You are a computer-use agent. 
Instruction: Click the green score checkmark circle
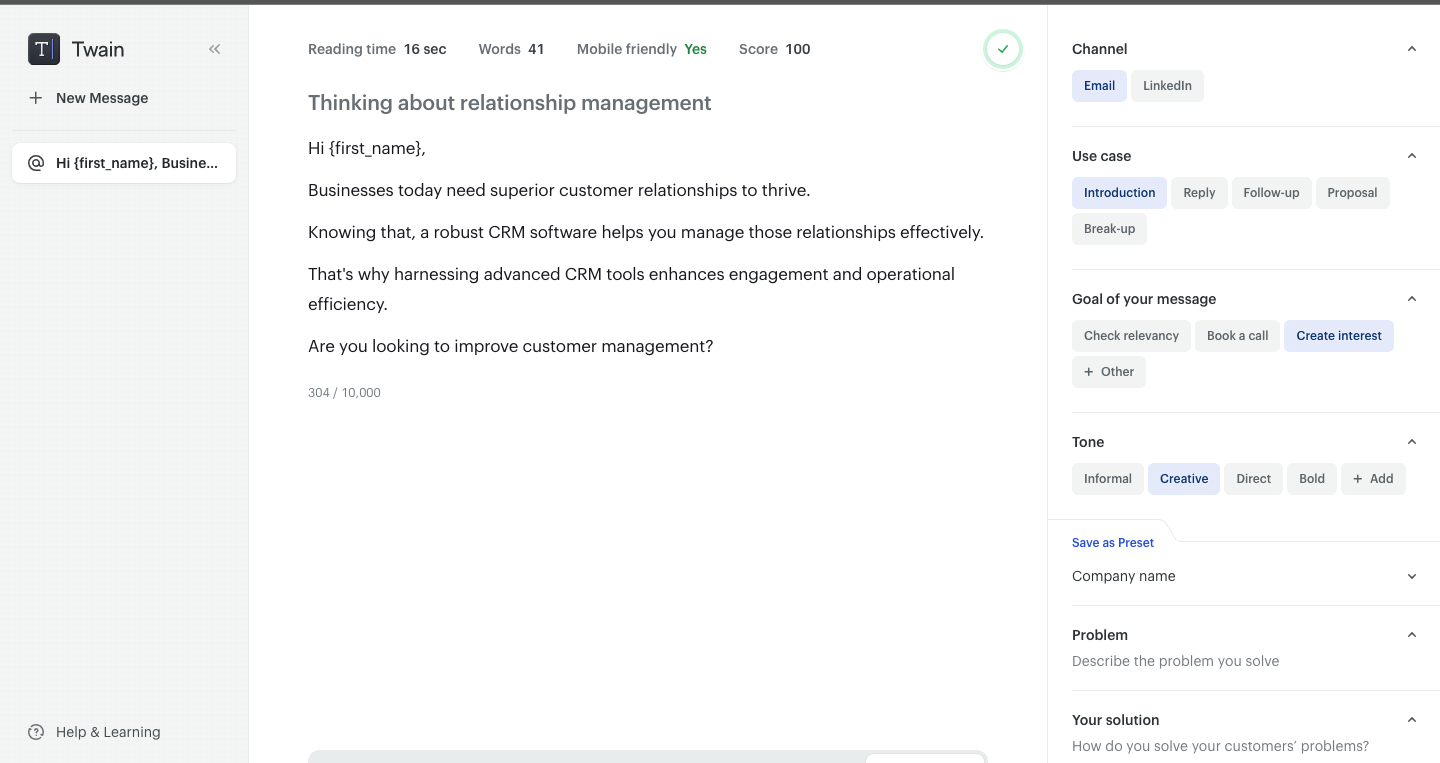pos(1002,49)
